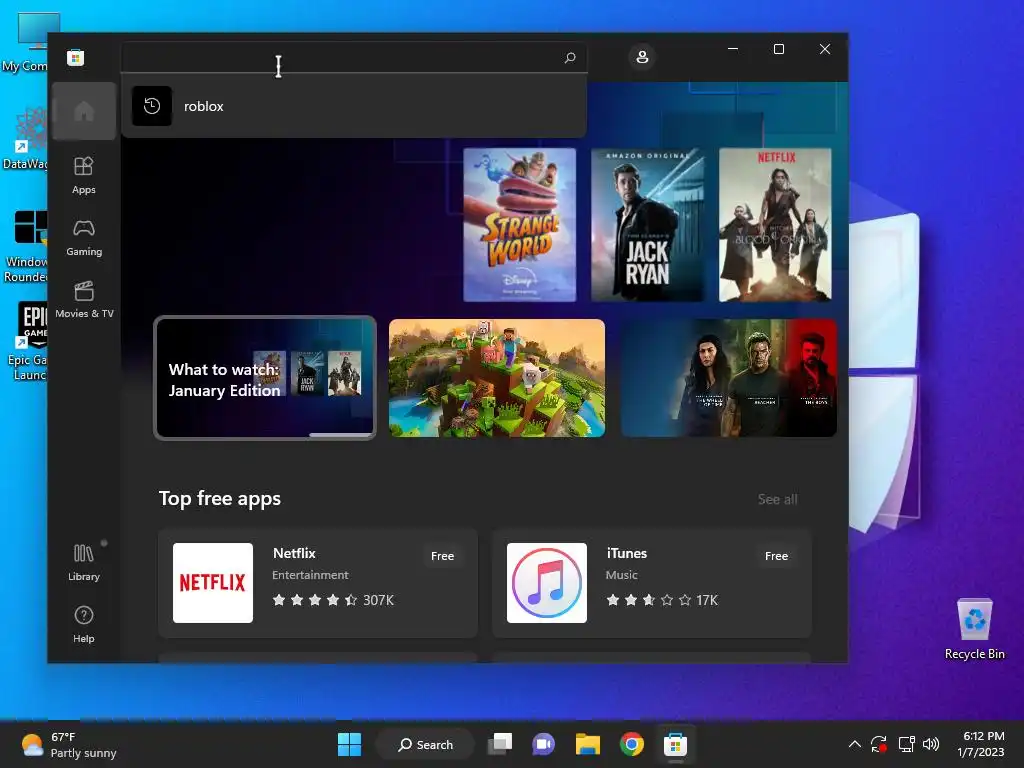1024x768 pixels.
Task: Click the search magnifier icon in Store
Action: pos(569,57)
